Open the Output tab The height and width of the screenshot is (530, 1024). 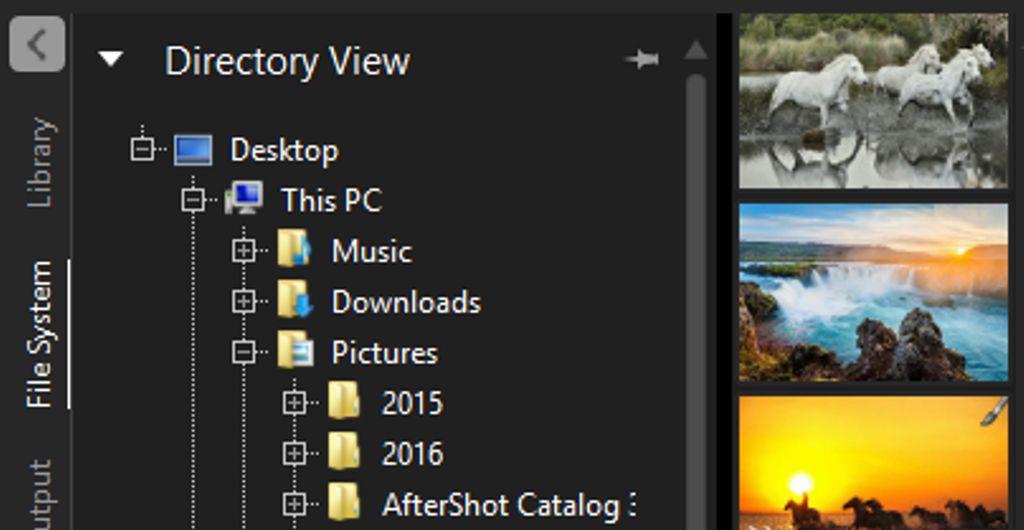[x=40, y=495]
